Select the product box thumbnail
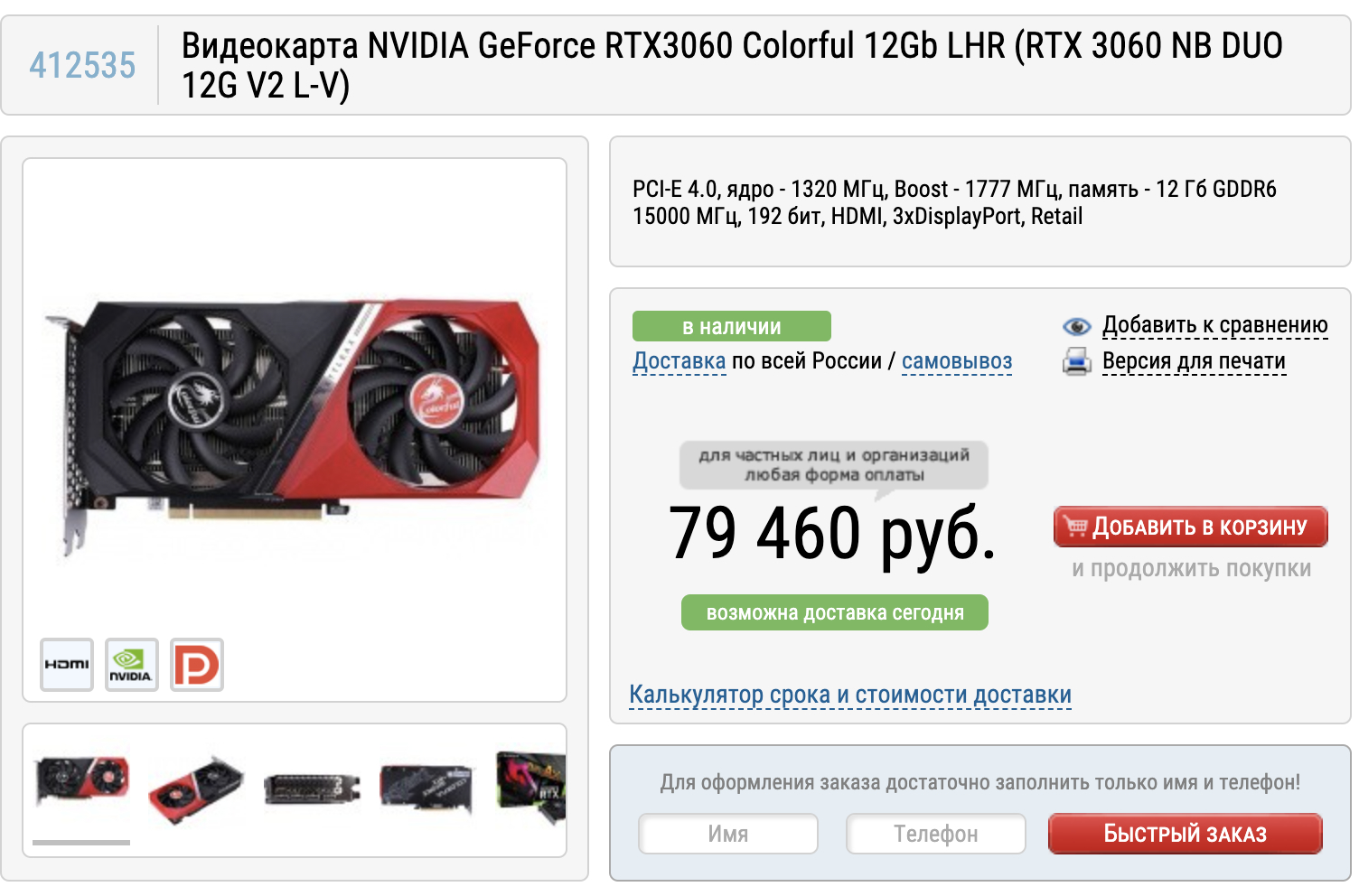The image size is (1359, 896). pyautogui.click(x=531, y=788)
